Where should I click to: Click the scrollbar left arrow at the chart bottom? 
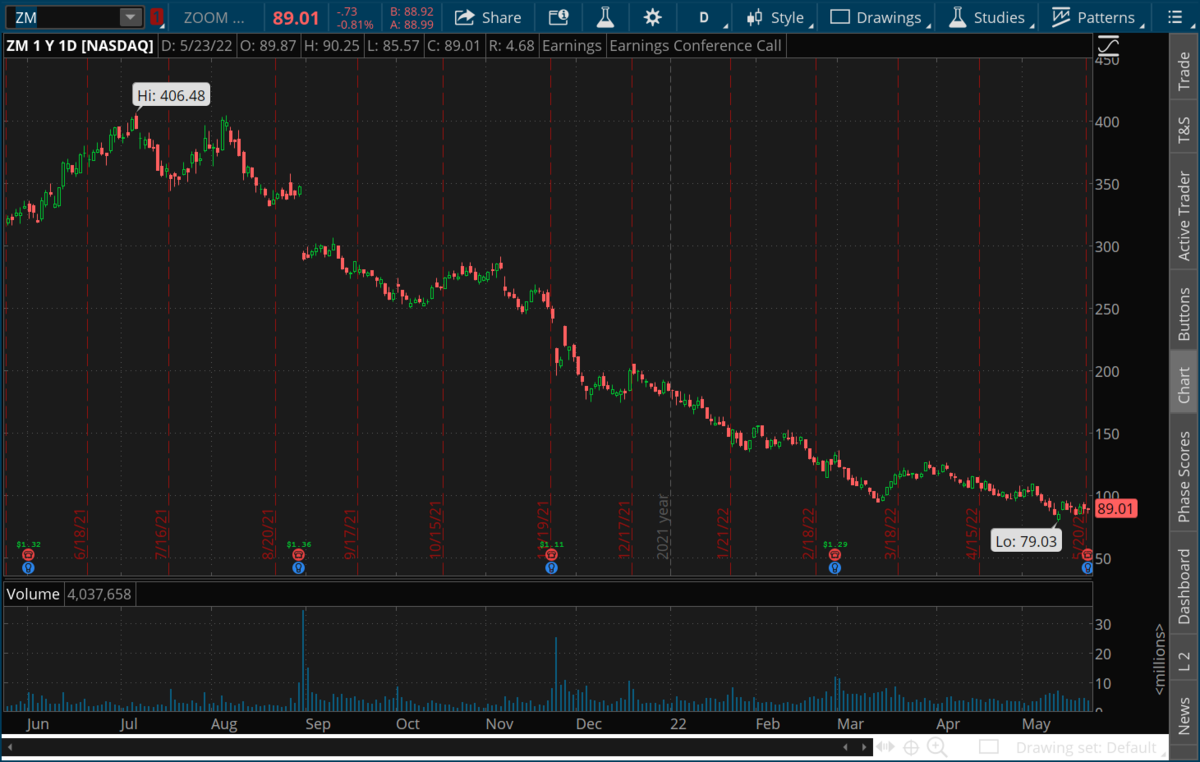pos(10,746)
